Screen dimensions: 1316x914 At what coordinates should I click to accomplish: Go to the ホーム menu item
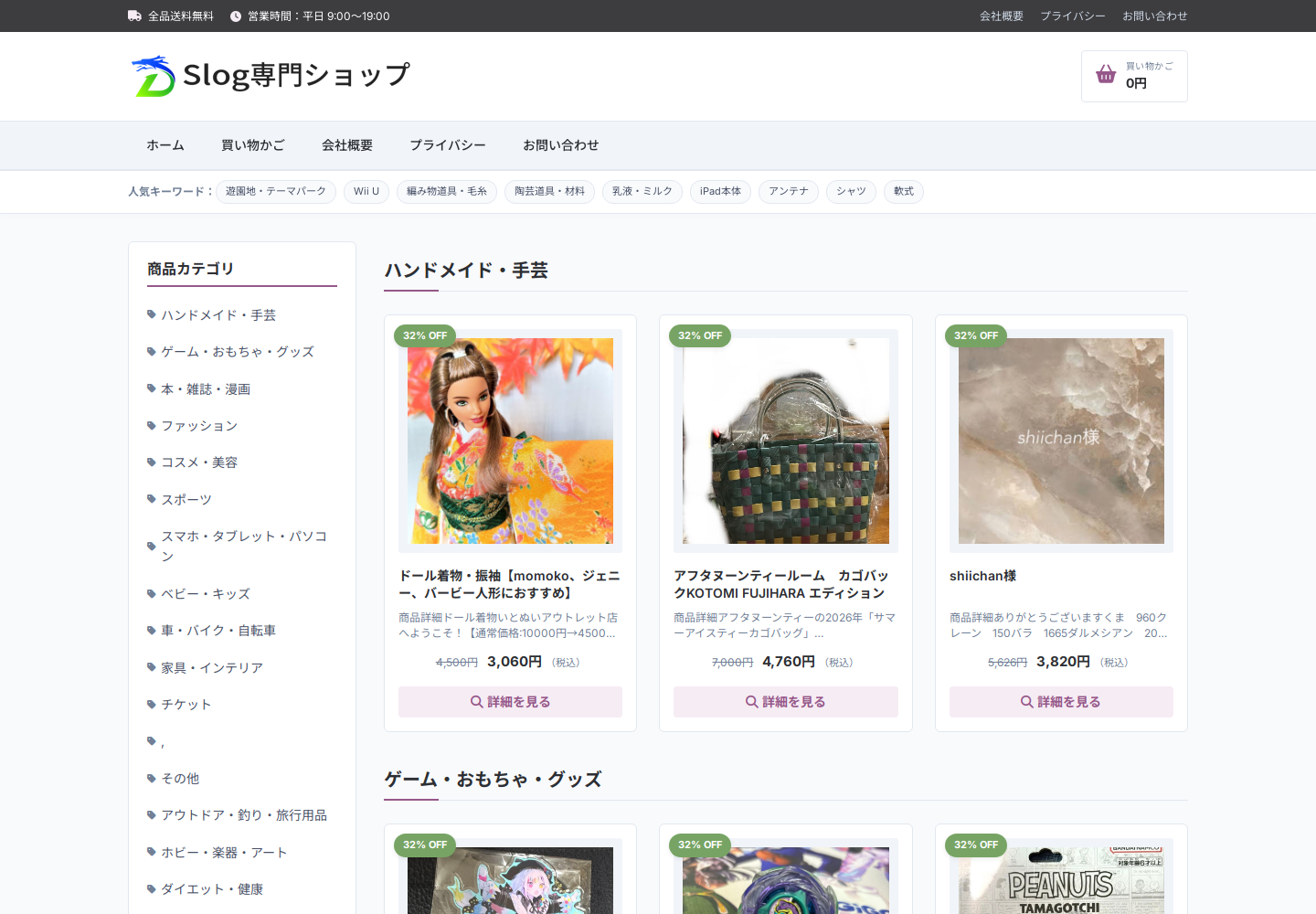click(x=165, y=145)
